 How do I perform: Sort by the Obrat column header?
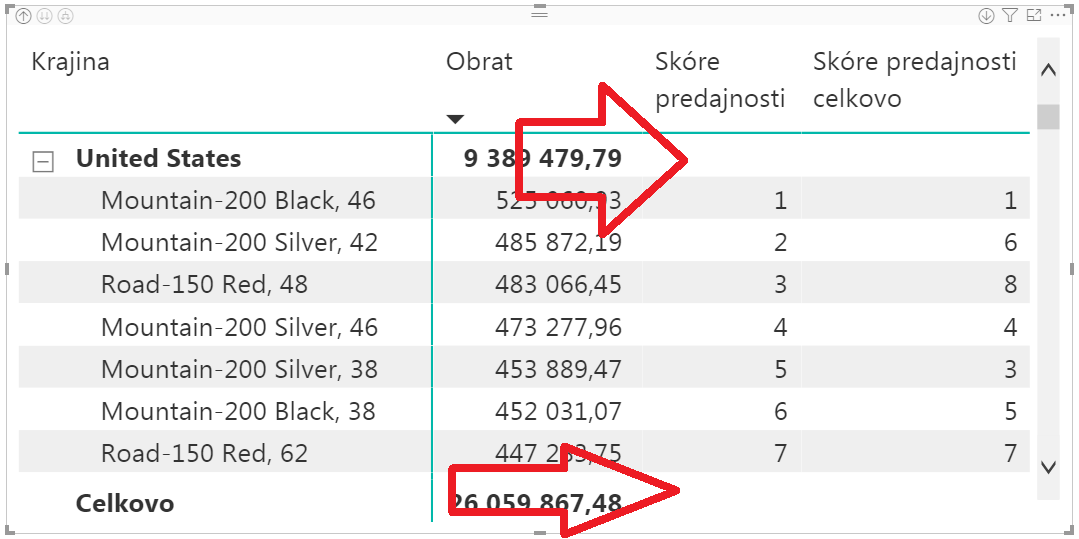tap(479, 62)
